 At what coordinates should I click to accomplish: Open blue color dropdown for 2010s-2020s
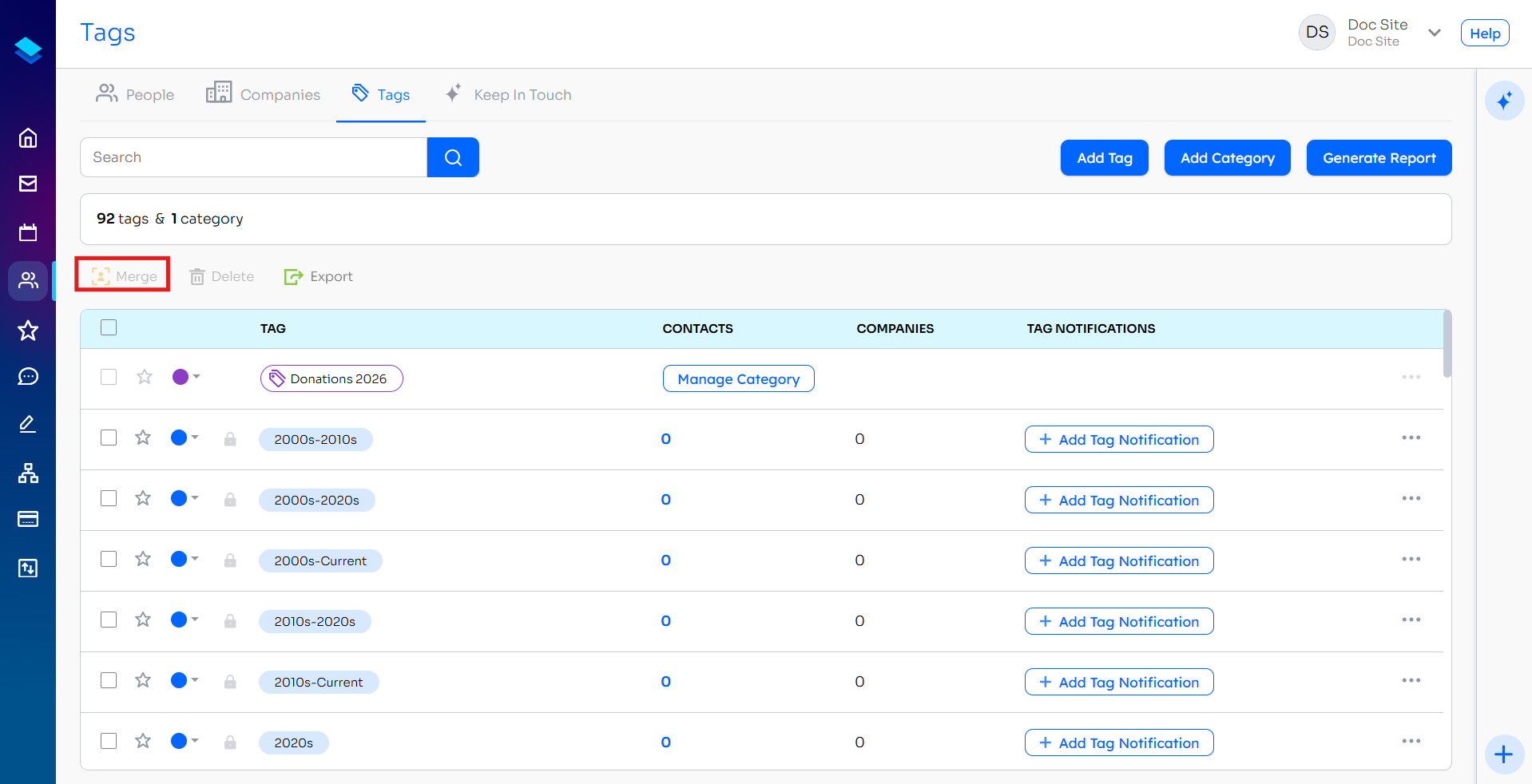[185, 620]
